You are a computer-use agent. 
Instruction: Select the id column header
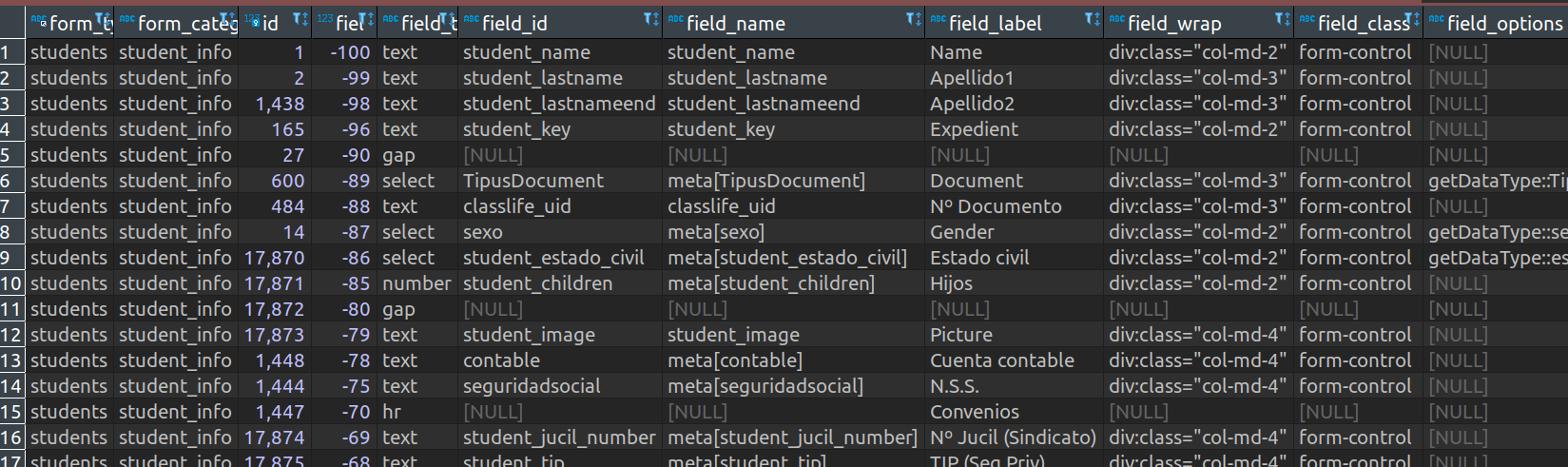275,23
